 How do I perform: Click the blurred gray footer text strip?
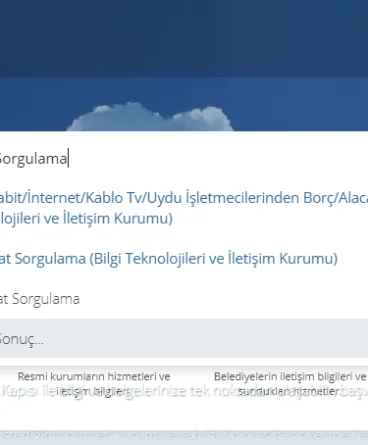[184, 435]
